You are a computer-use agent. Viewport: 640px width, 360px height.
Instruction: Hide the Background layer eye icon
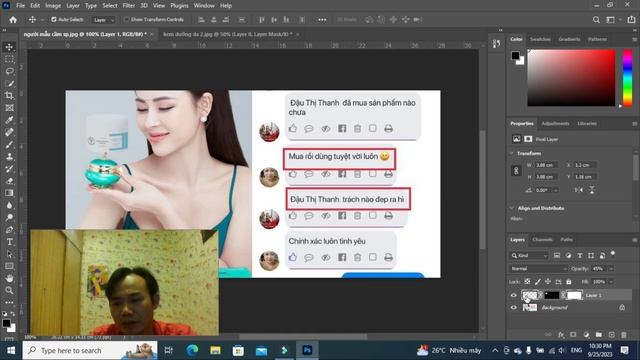pos(514,307)
